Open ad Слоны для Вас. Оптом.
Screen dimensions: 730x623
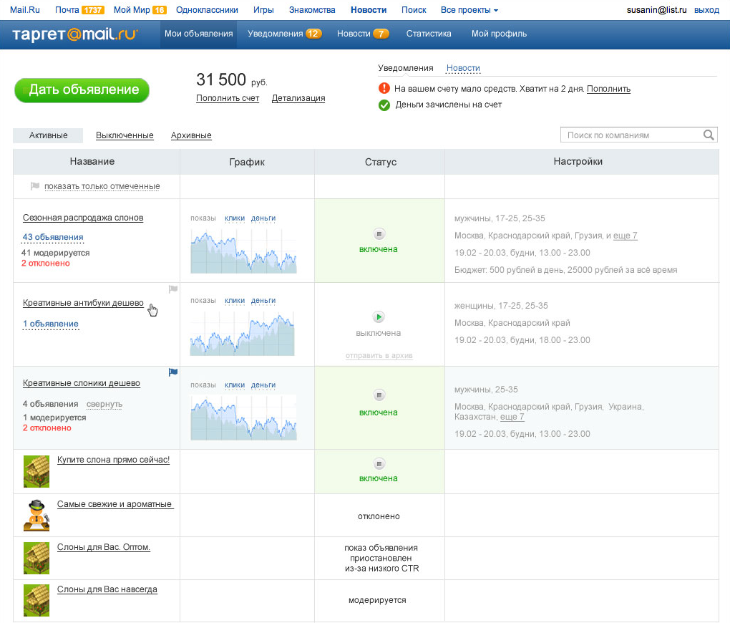click(x=103, y=547)
